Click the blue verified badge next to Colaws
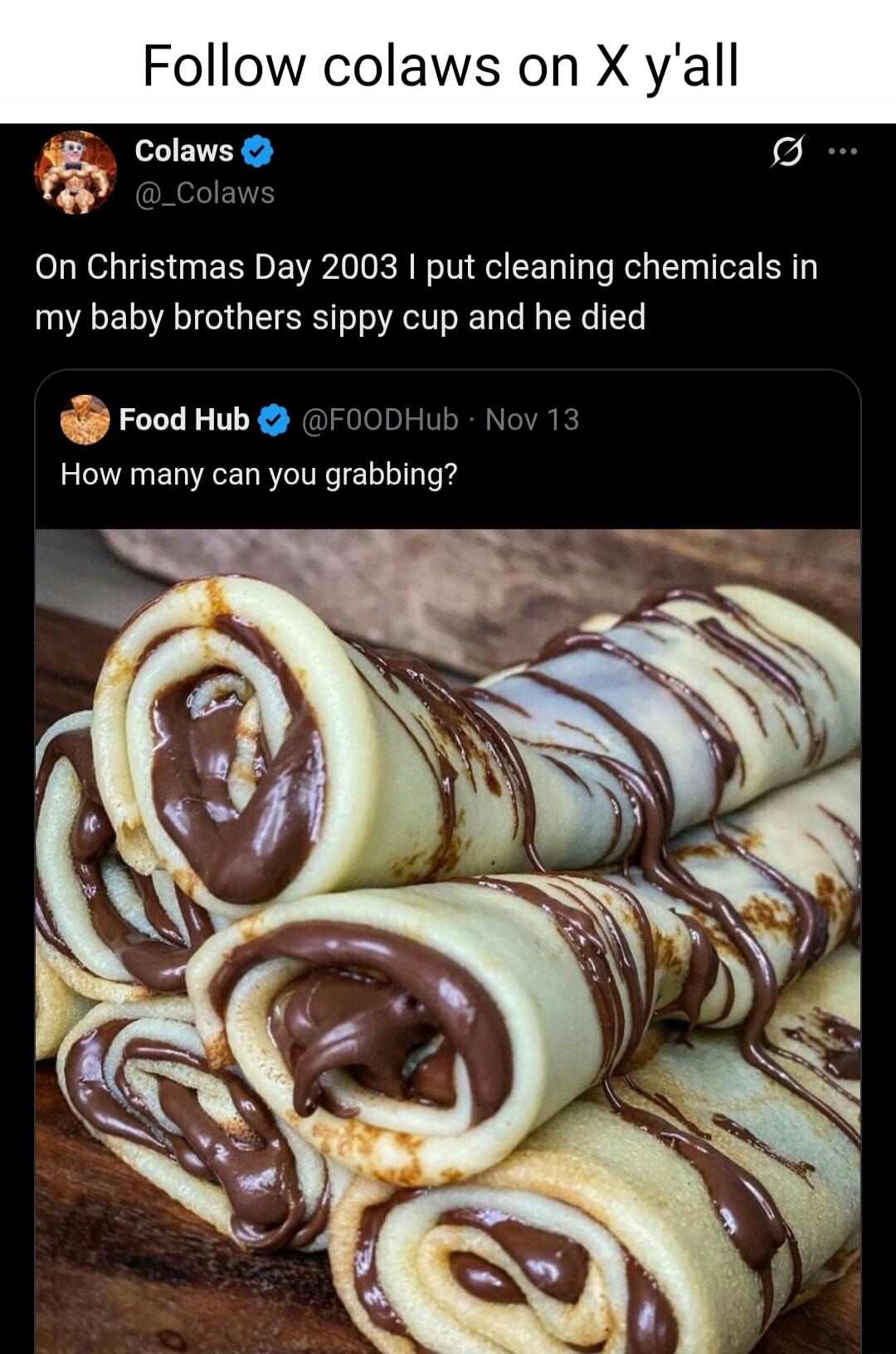896x1354 pixels. (256, 151)
